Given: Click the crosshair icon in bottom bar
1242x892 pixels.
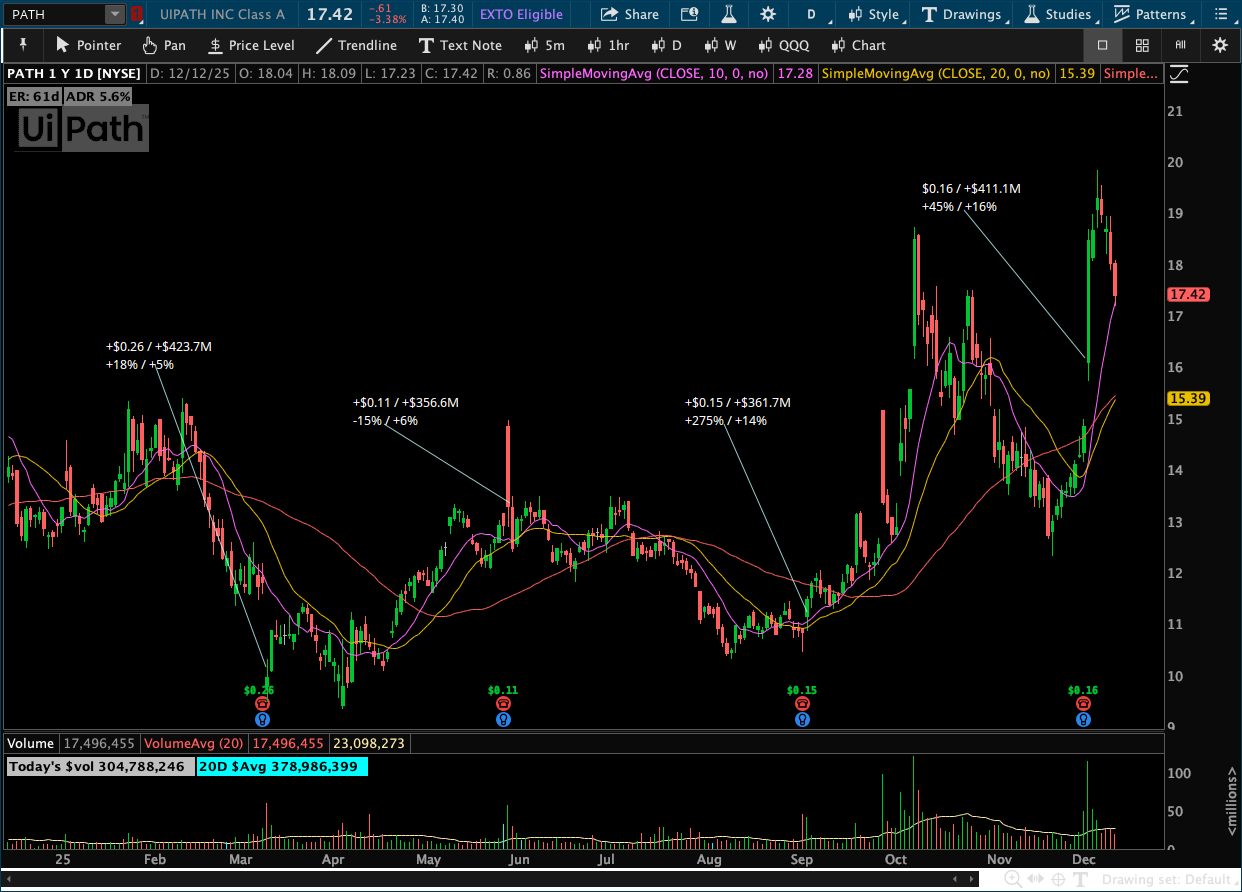Looking at the screenshot, I should point(1058,879).
